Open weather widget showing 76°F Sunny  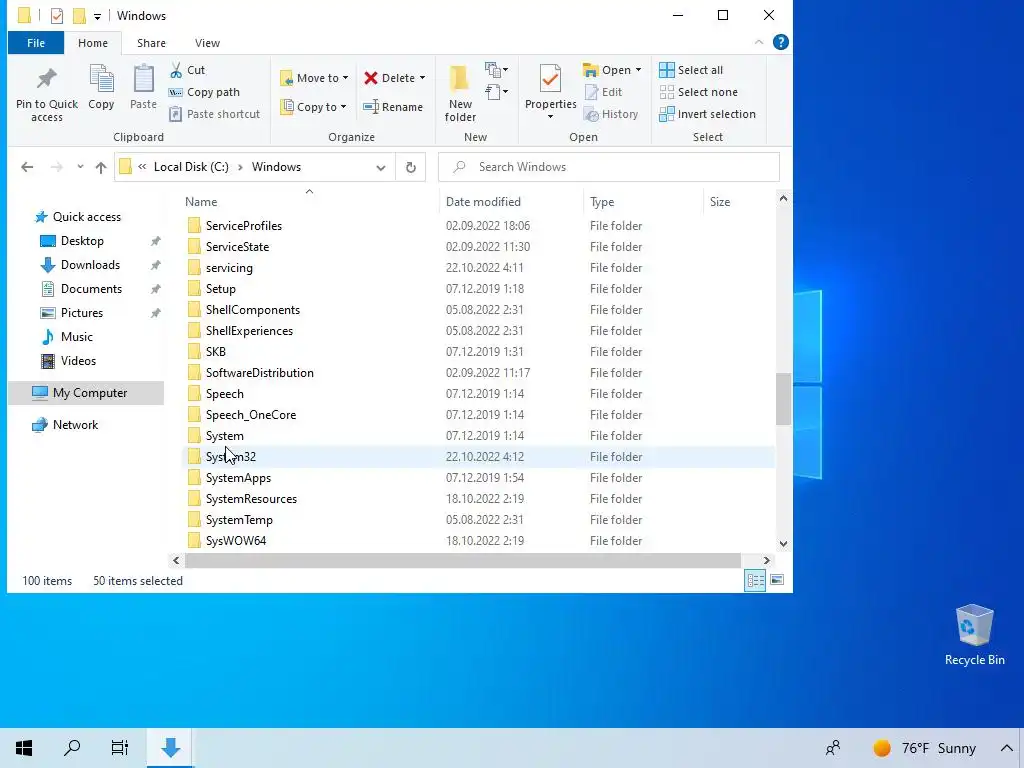point(924,748)
